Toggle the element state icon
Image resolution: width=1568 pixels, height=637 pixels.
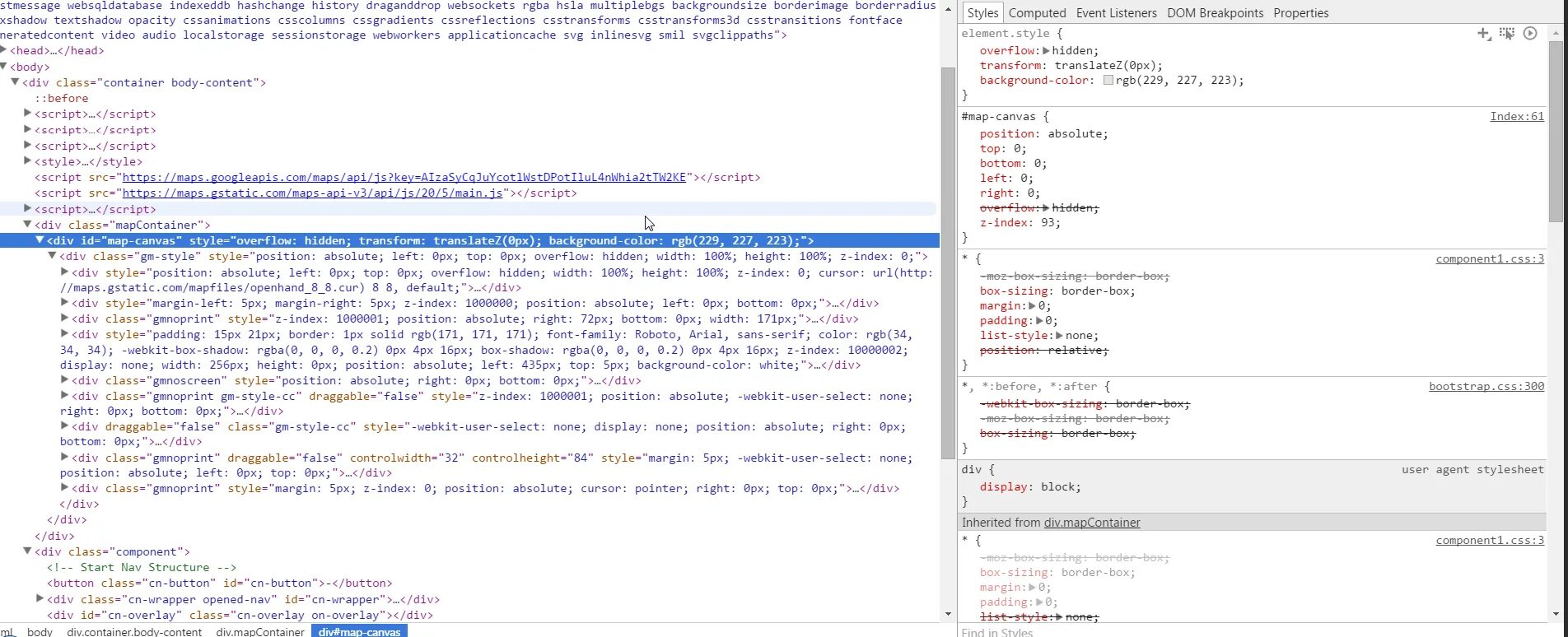(1507, 34)
